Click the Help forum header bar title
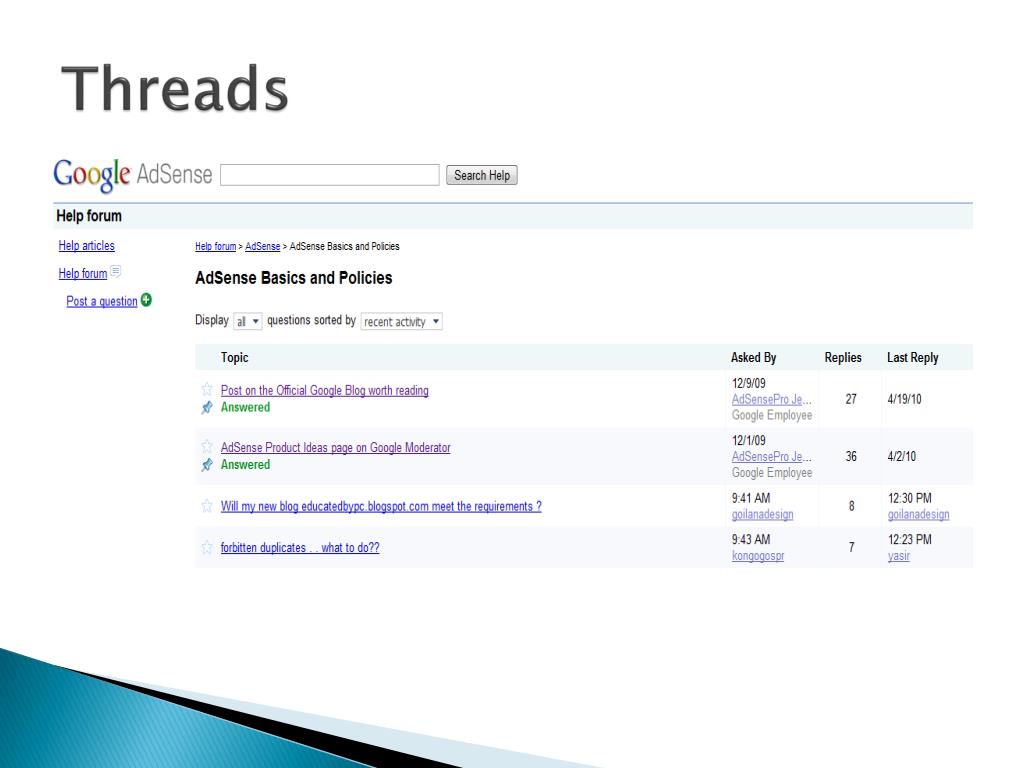The image size is (1024, 768). pos(89,216)
